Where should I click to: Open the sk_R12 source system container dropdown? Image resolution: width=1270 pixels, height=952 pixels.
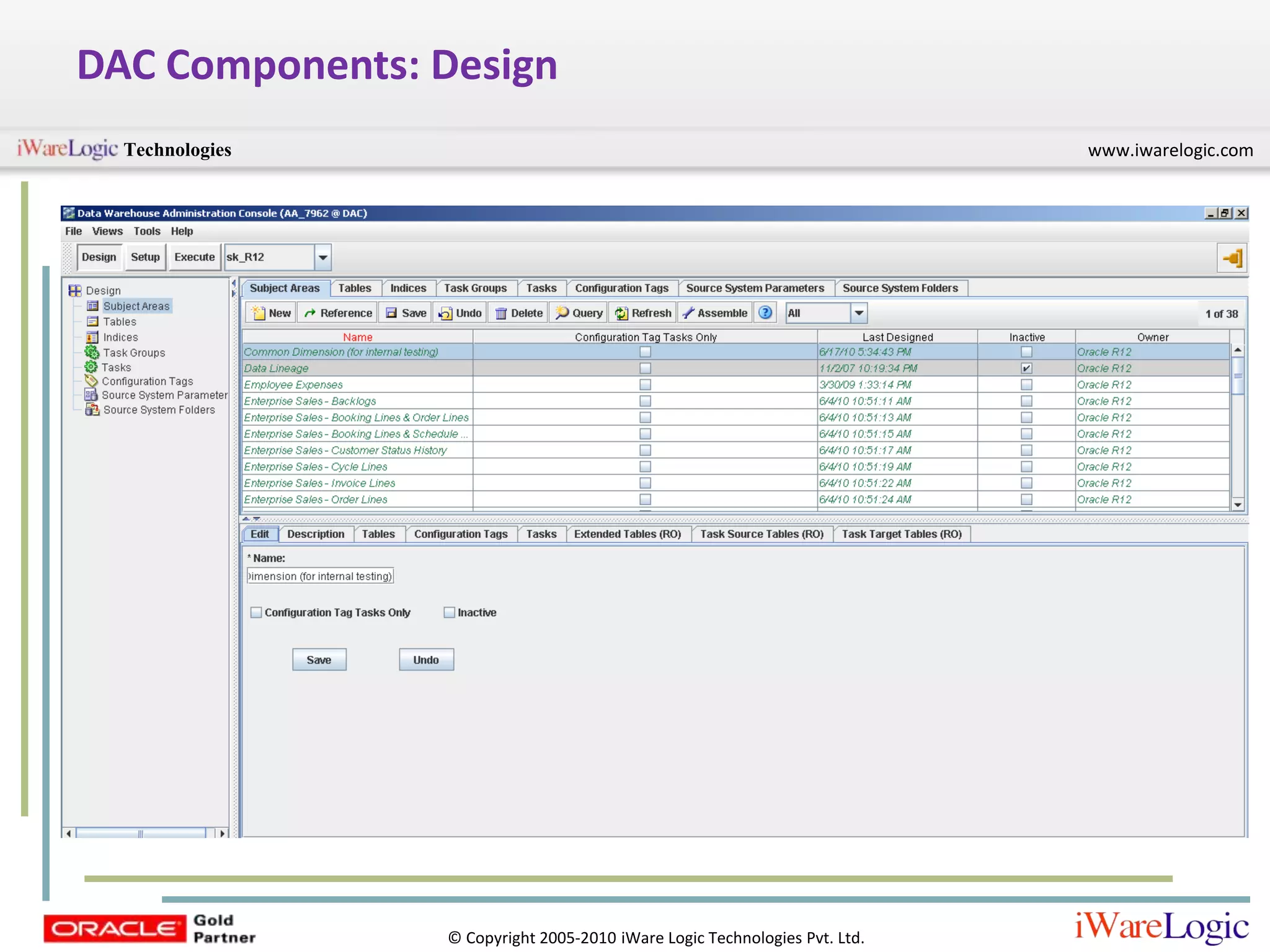click(322, 257)
